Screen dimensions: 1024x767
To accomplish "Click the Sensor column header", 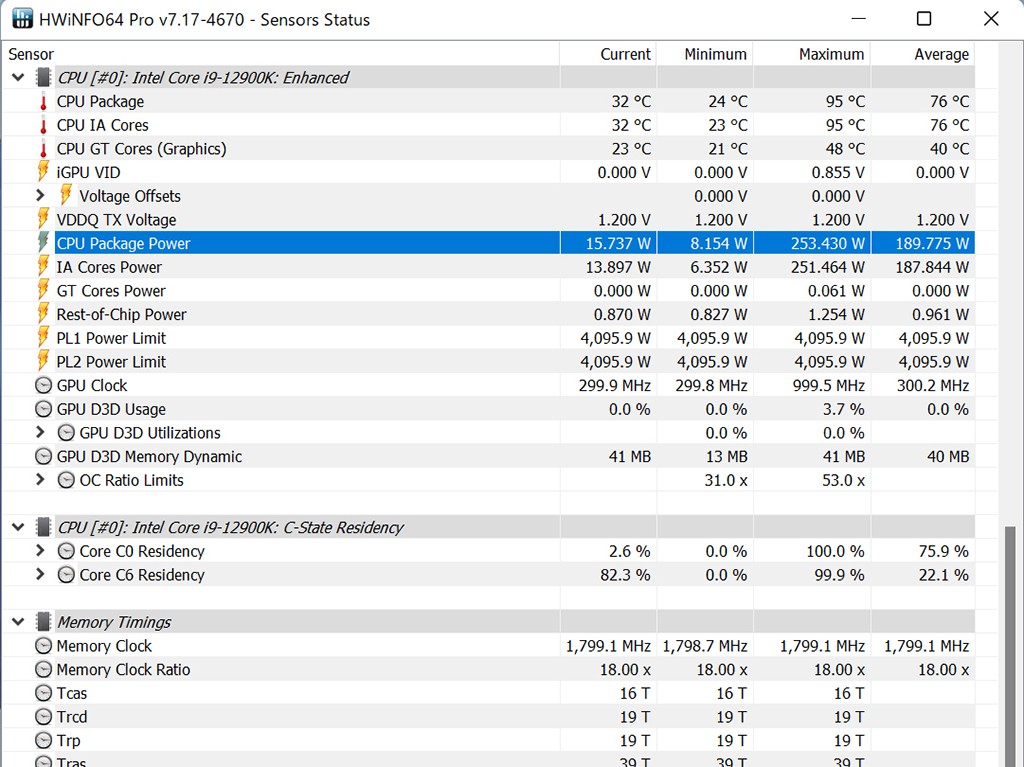I will (x=31, y=54).
